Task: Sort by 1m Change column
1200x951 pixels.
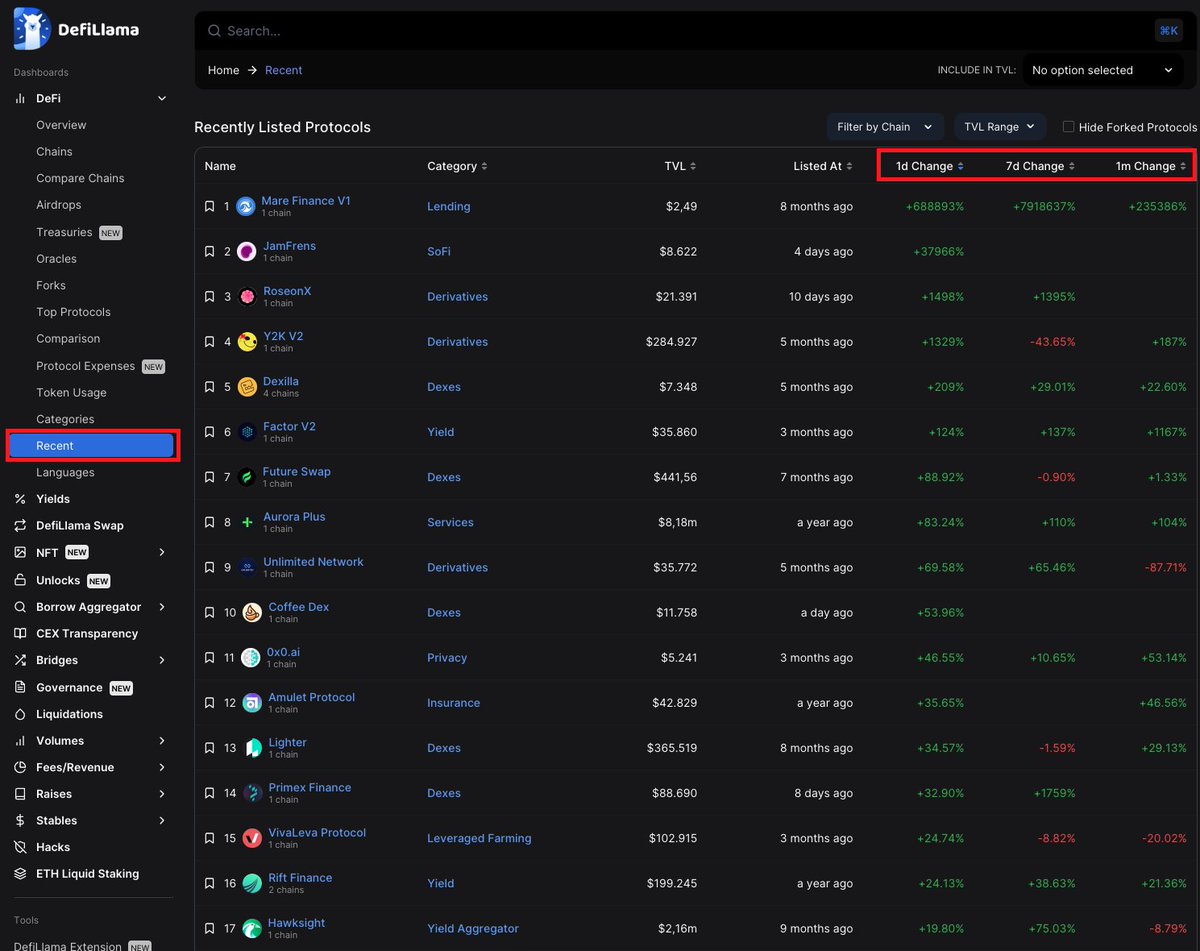Action: (x=1151, y=166)
